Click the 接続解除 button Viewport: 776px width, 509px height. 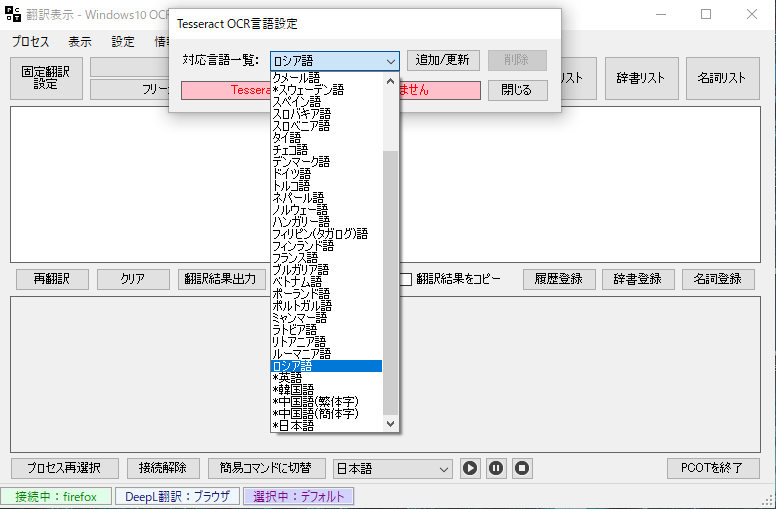[163, 468]
